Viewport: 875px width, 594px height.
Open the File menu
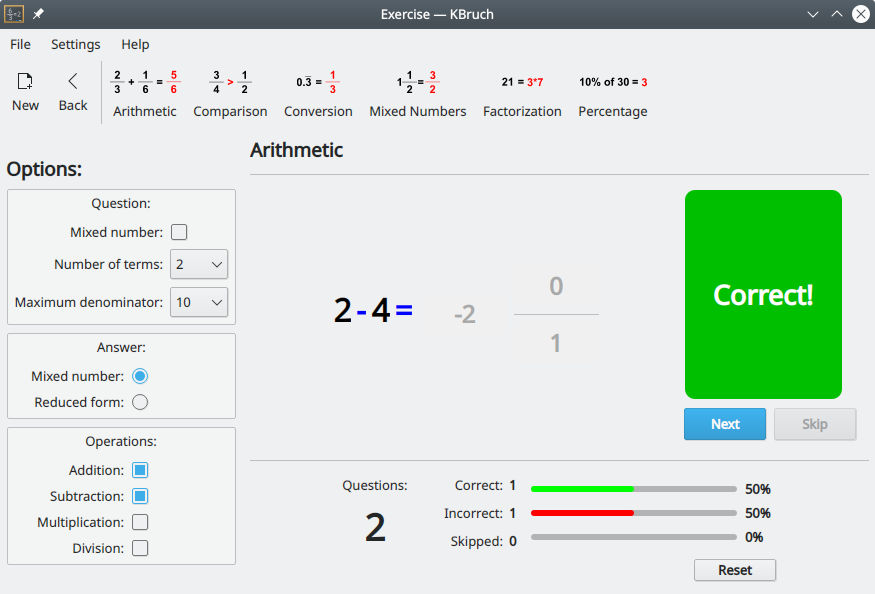click(20, 44)
